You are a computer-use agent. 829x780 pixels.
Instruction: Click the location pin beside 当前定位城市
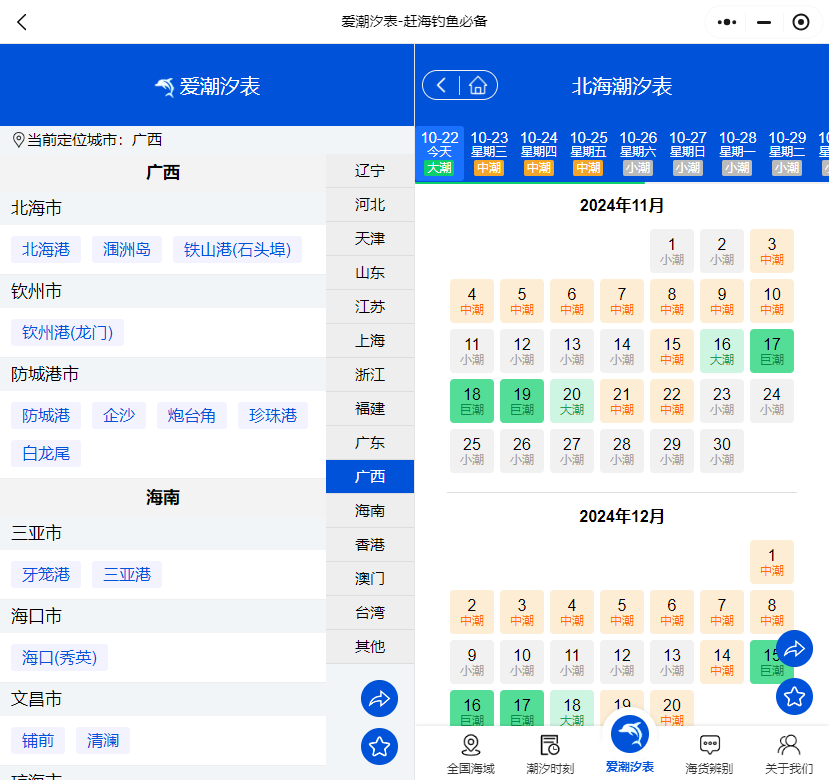pyautogui.click(x=18, y=140)
